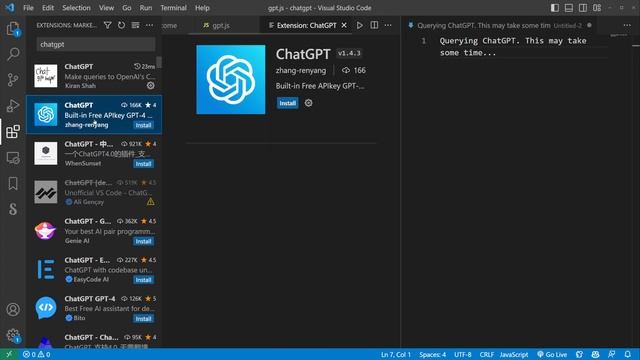This screenshot has height=360, width=640.
Task: Click the gear on Kiran Shah's ChatGPT
Action: tap(151, 86)
